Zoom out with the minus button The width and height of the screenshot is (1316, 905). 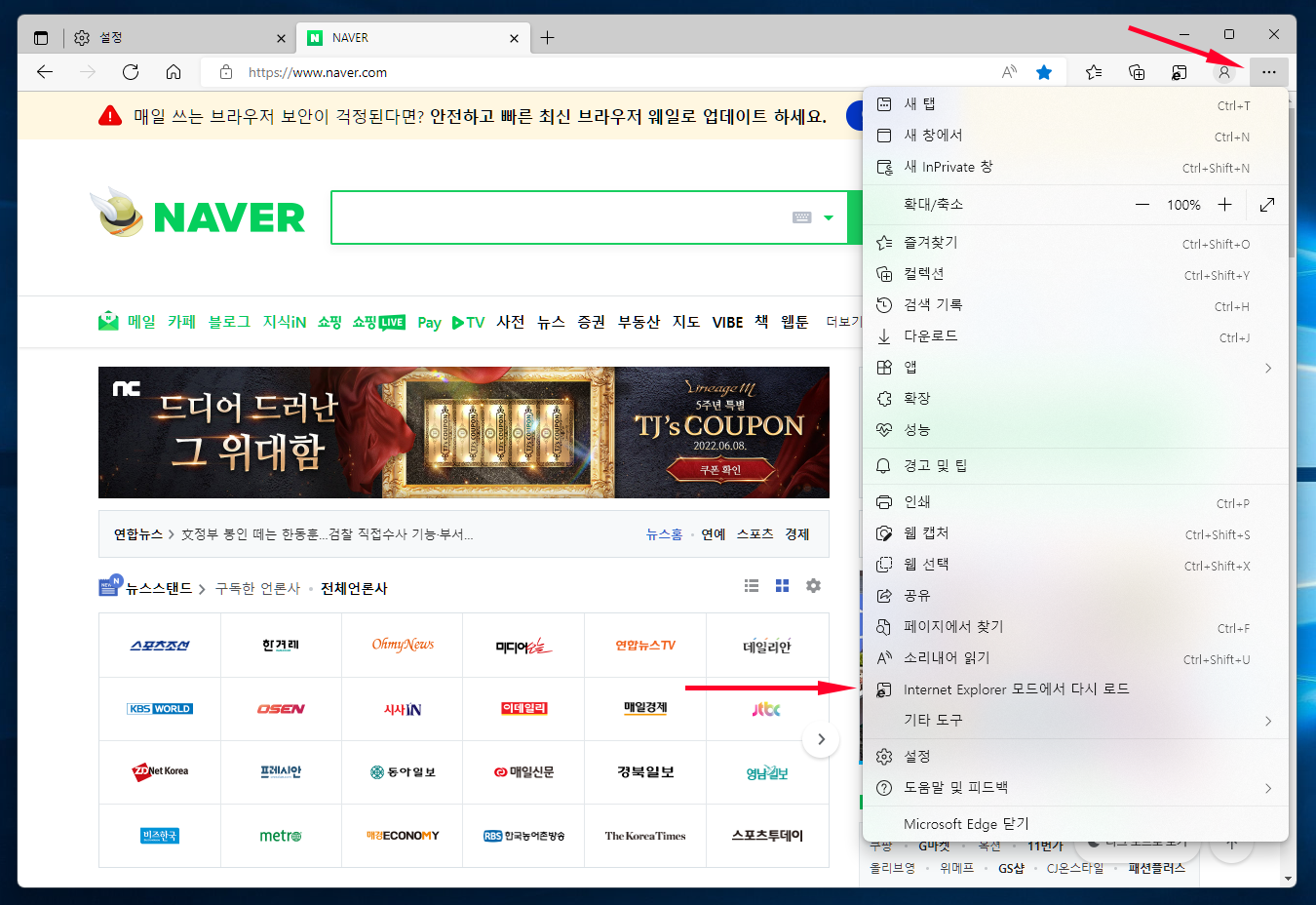(1142, 205)
